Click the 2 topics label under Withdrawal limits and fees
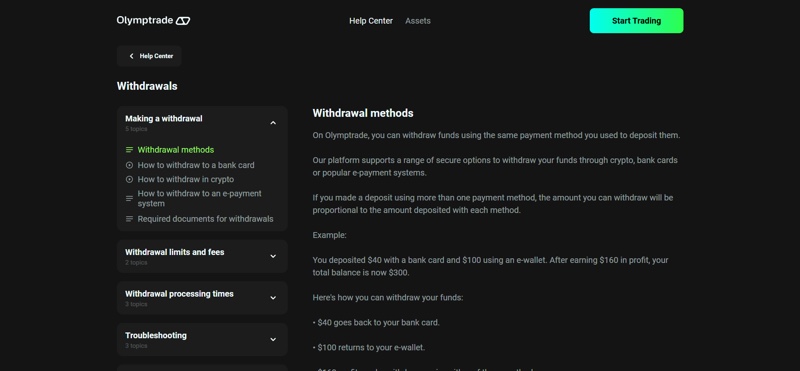This screenshot has height=371, width=800. tap(136, 263)
